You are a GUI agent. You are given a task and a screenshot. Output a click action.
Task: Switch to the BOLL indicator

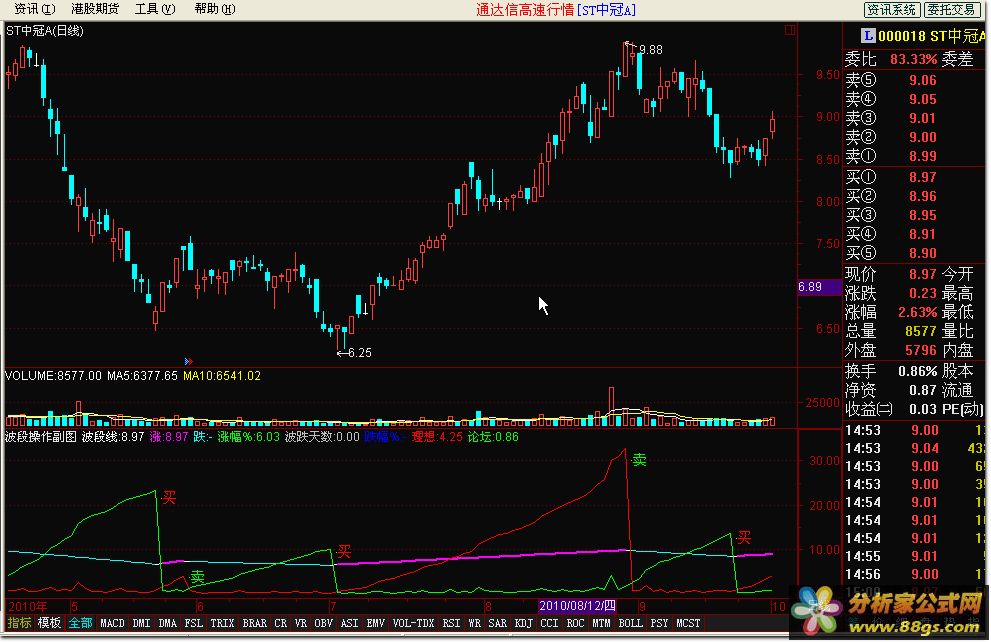point(630,623)
